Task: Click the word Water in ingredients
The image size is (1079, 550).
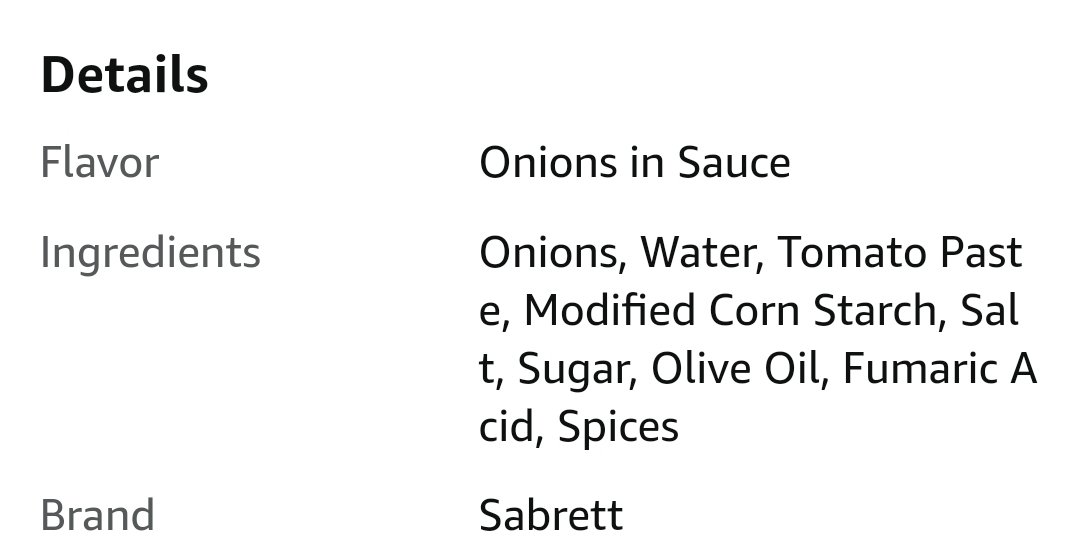Action: [697, 253]
